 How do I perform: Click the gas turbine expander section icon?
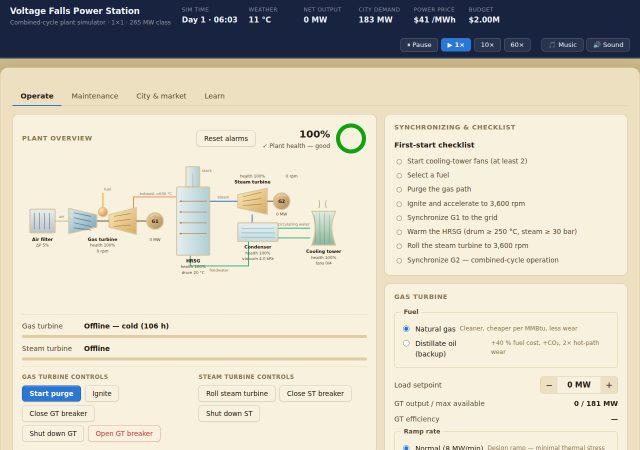122,221
